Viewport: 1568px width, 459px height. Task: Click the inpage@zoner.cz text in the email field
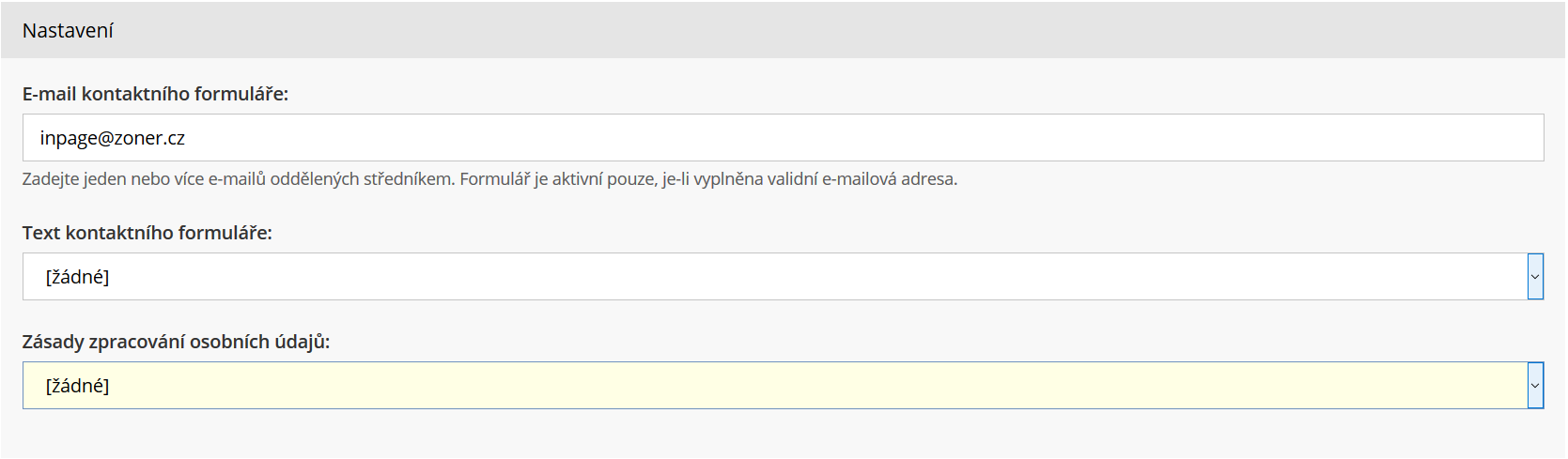coord(112,139)
